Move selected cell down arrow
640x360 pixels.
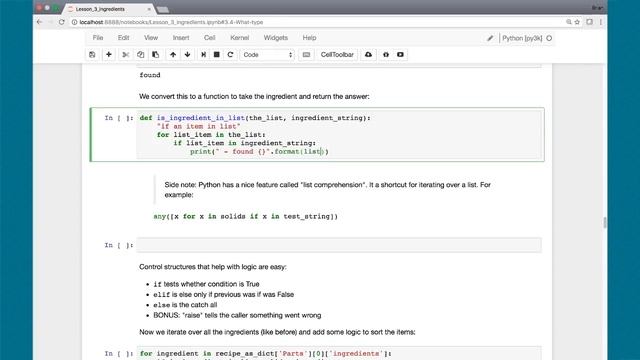point(187,55)
